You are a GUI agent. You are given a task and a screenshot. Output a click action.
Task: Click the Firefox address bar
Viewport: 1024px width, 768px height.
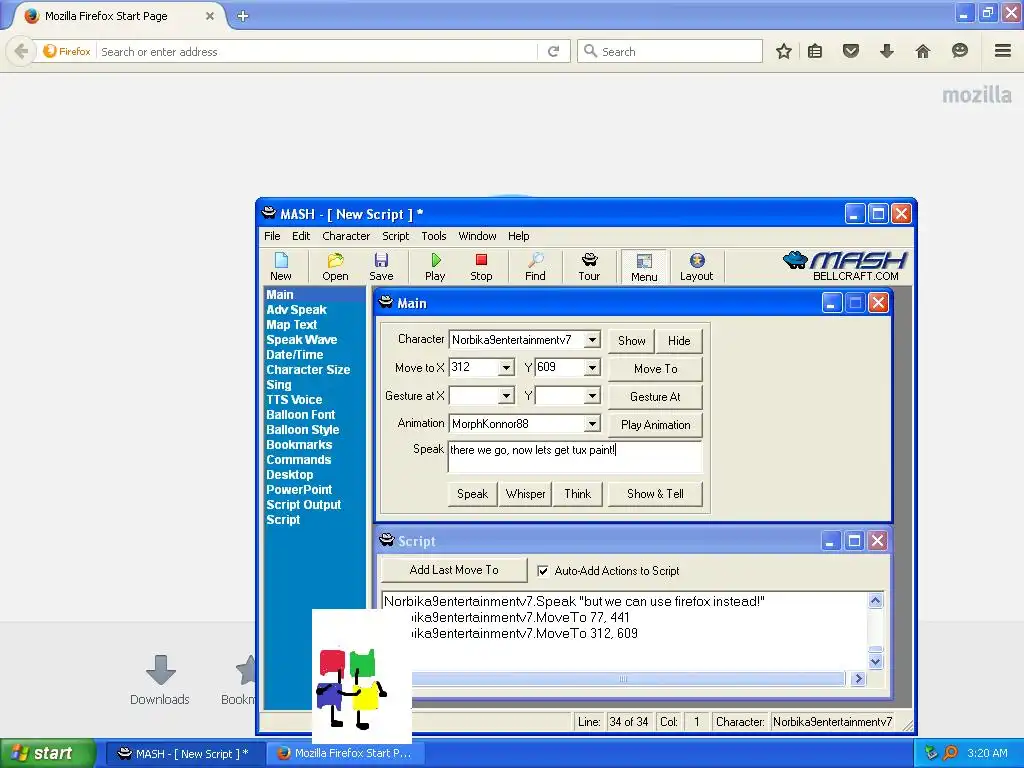(x=319, y=52)
